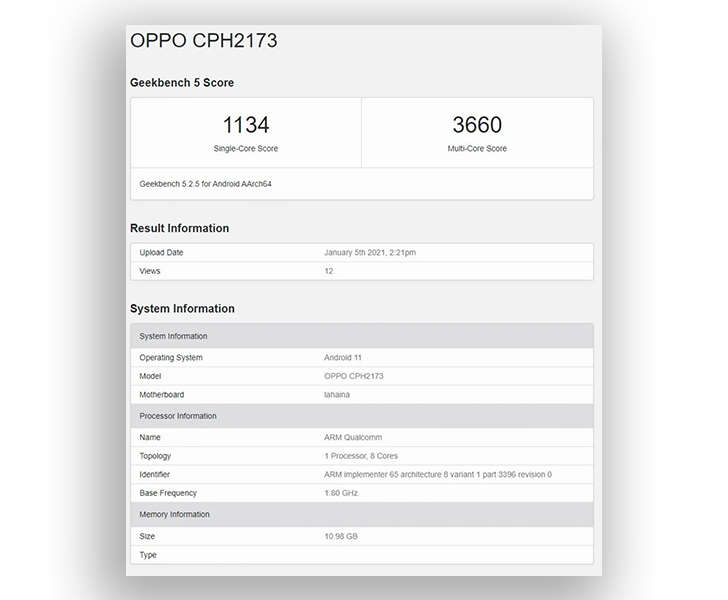Click the Single-Core Score label
The image size is (728, 600).
tap(246, 149)
